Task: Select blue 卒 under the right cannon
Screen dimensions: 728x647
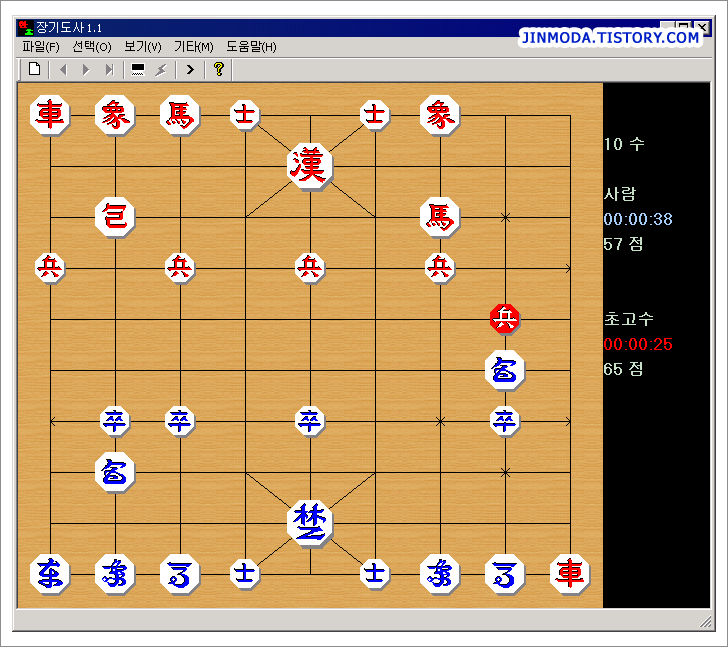Action: (x=505, y=421)
